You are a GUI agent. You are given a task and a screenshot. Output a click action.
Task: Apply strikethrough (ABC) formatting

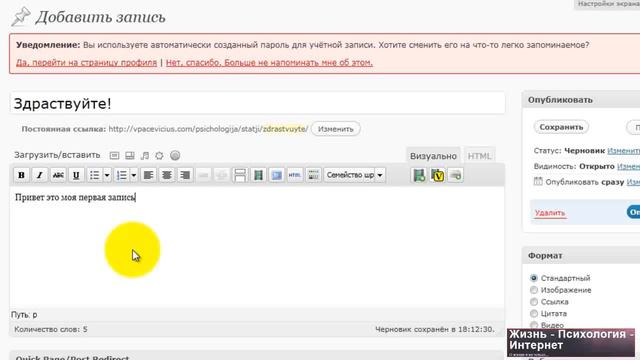(58, 175)
